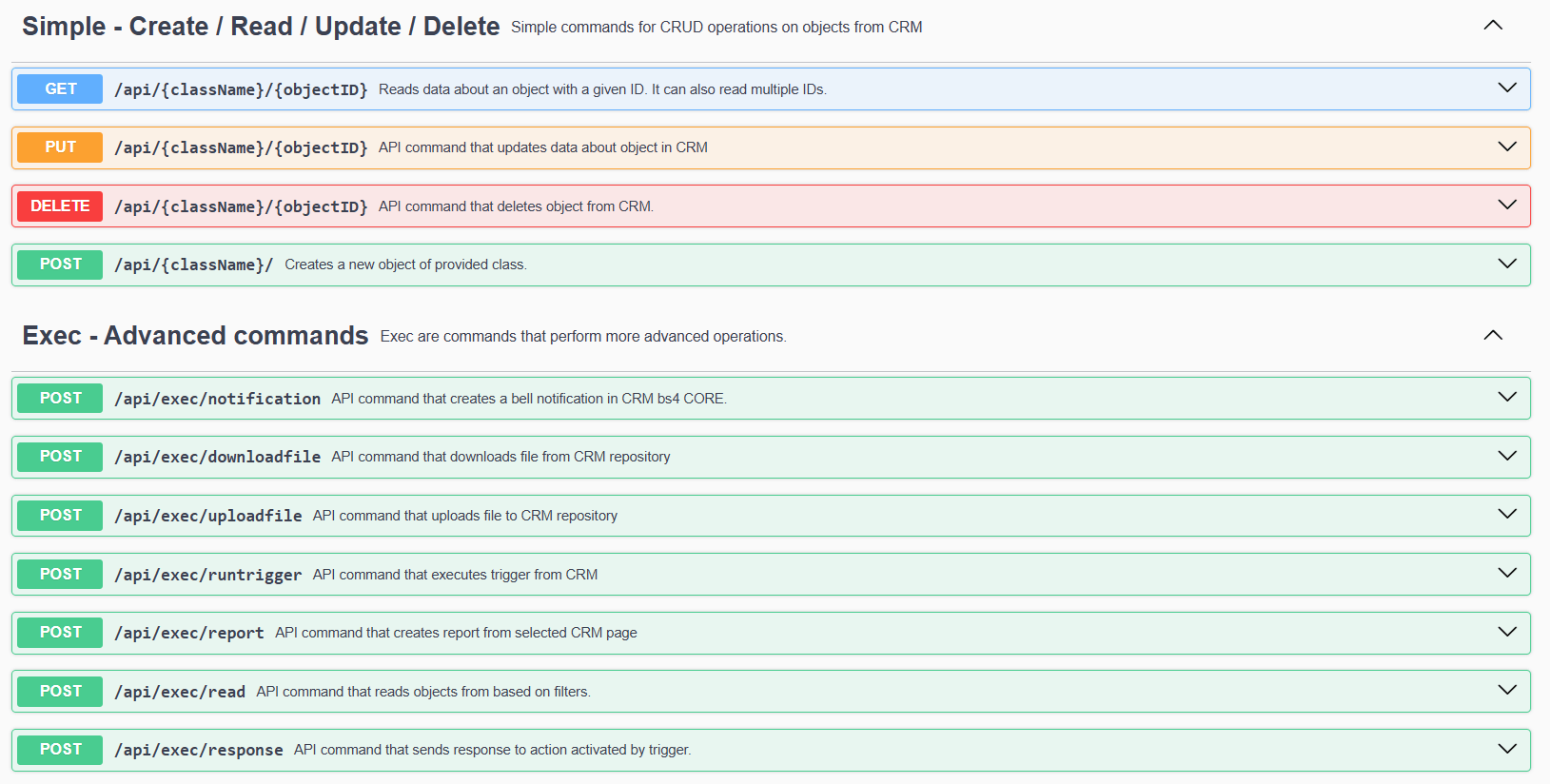Click text 'Simple commands for CRUD operations on objects from CRM'

coord(716,28)
